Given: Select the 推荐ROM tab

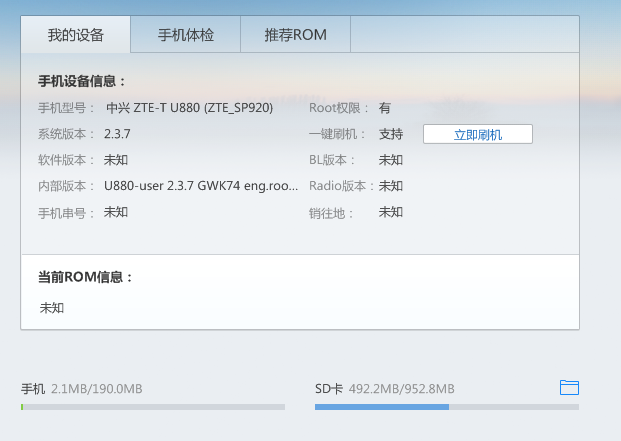Looking at the screenshot, I should pos(295,35).
